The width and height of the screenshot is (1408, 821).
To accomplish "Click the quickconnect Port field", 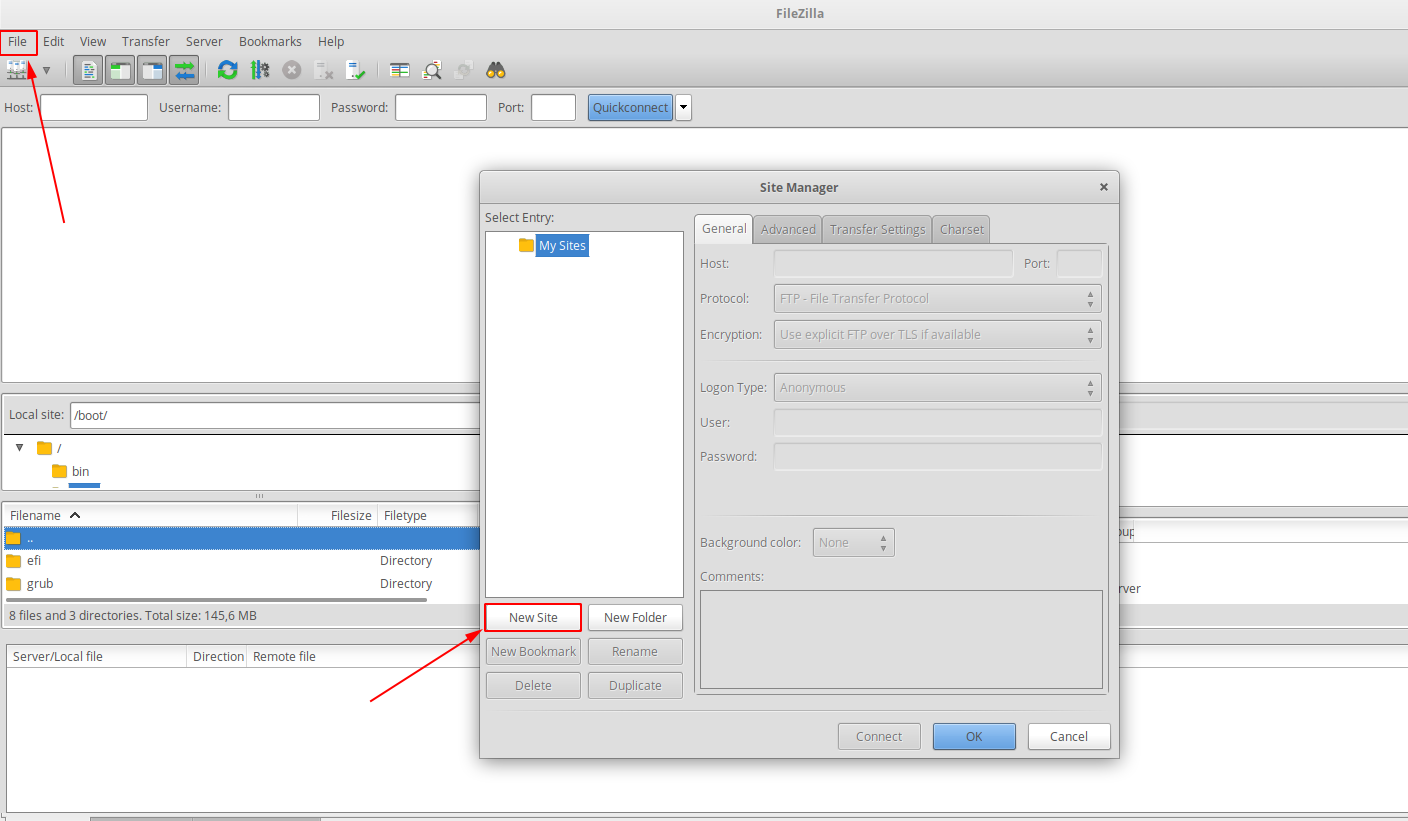I will click(x=553, y=107).
